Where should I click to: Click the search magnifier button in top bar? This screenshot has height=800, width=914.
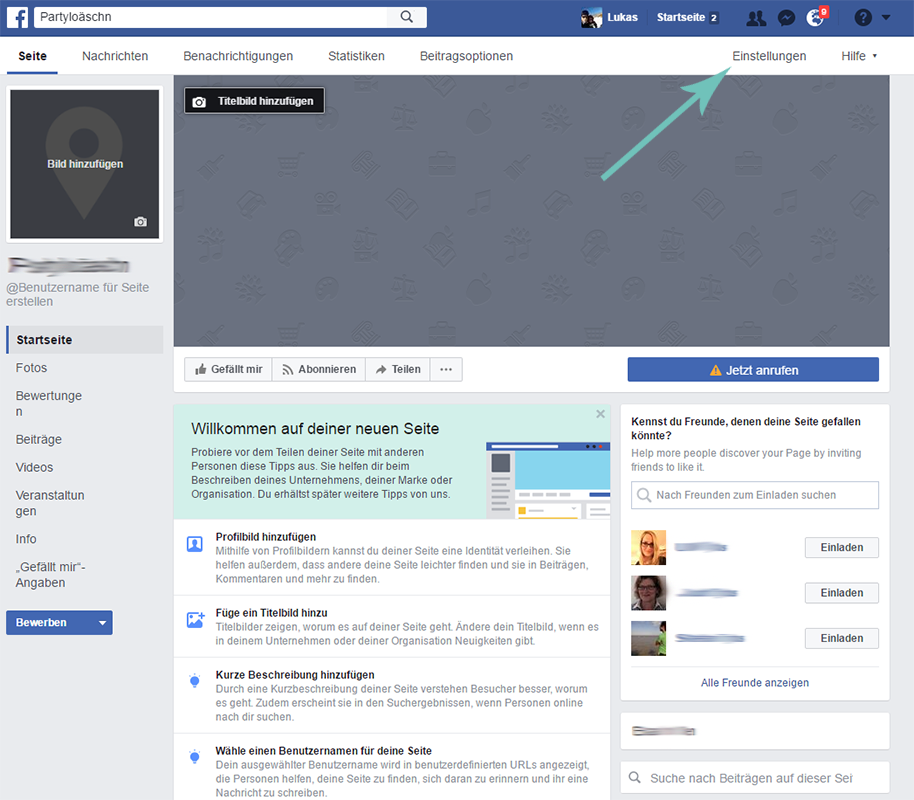tap(407, 17)
